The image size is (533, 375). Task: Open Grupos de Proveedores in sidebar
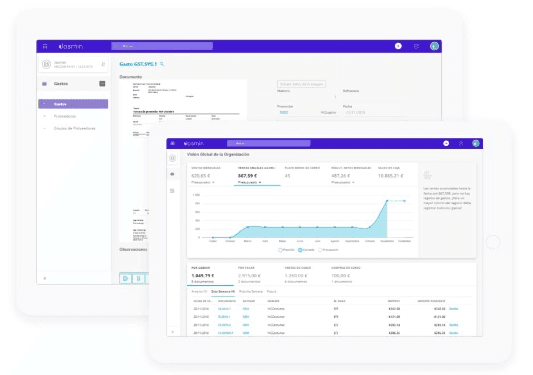pos(74,129)
